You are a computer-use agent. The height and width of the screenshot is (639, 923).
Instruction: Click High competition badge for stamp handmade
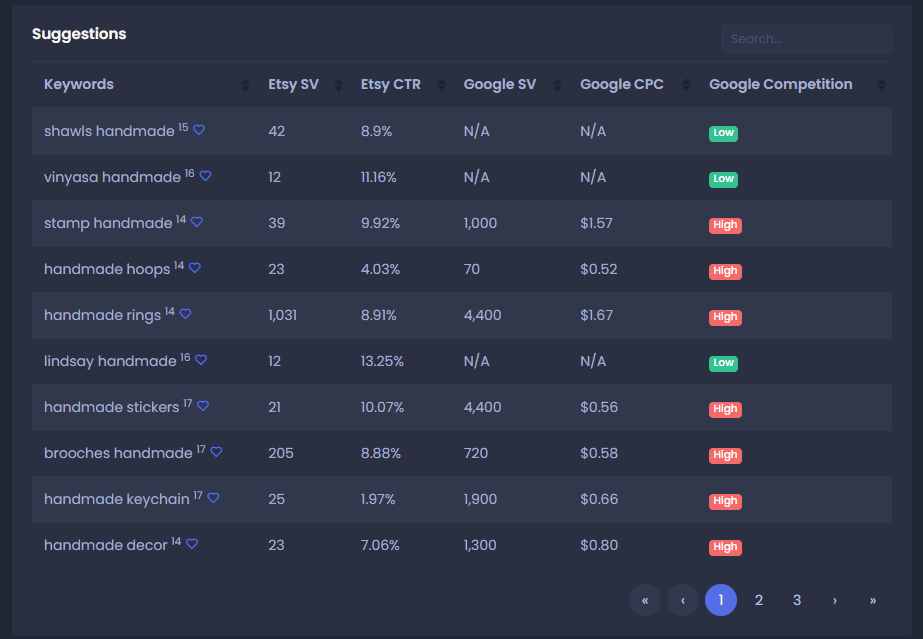click(725, 225)
